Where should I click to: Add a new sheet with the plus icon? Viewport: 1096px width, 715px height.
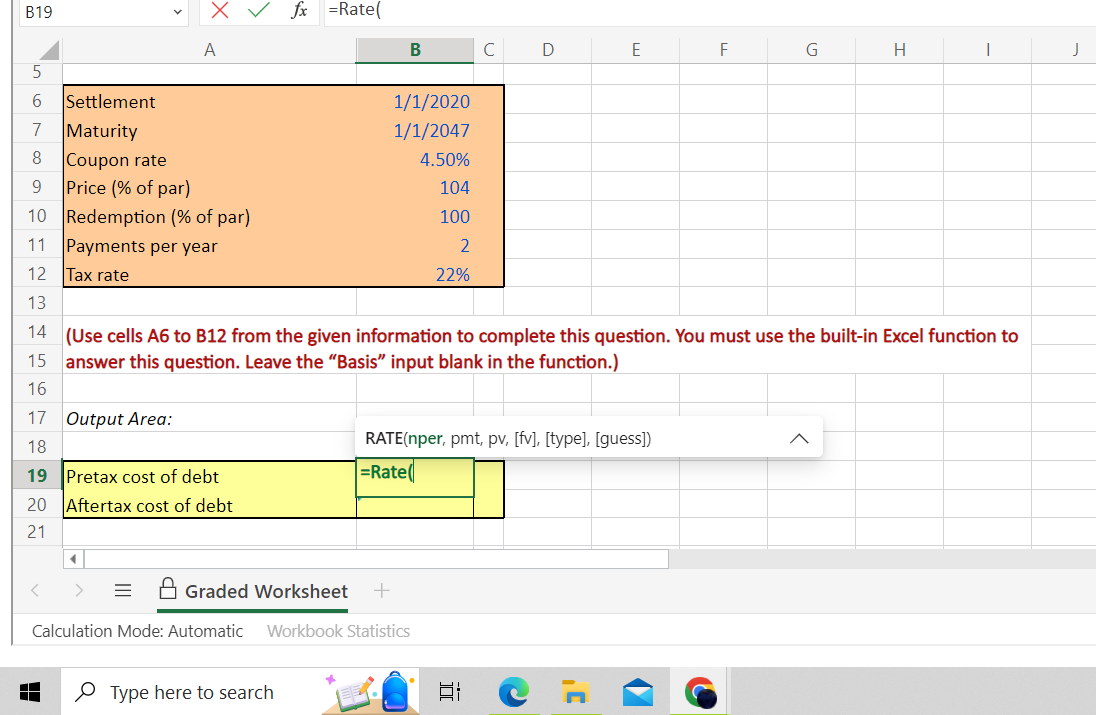click(382, 590)
